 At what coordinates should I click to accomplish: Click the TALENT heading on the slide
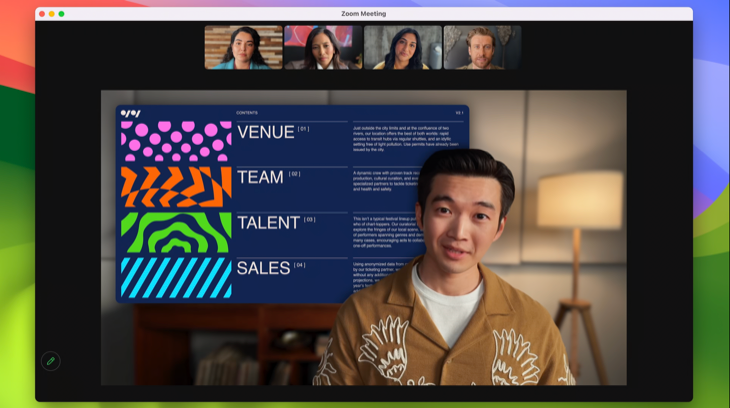[x=268, y=222]
